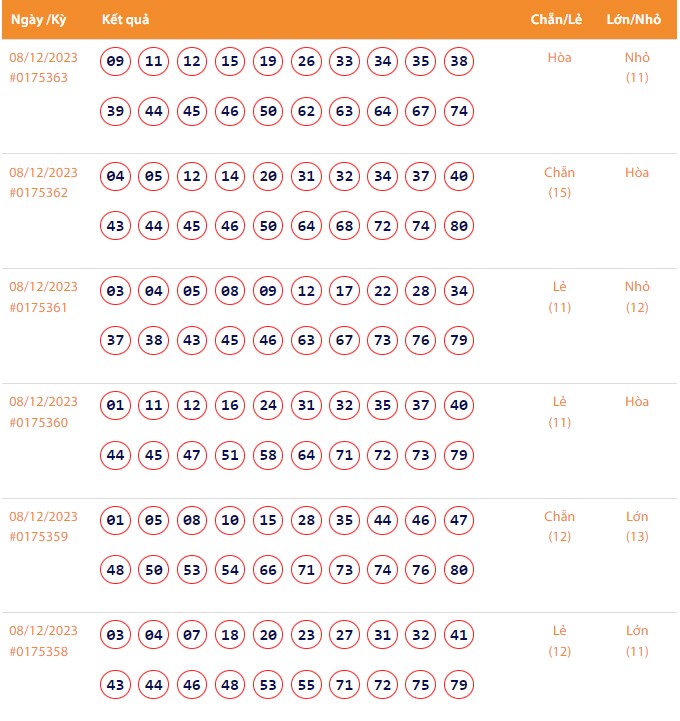The width and height of the screenshot is (680, 721).
Task: Click "Lớn (13)" result for draw #0175359
Action: (637, 527)
